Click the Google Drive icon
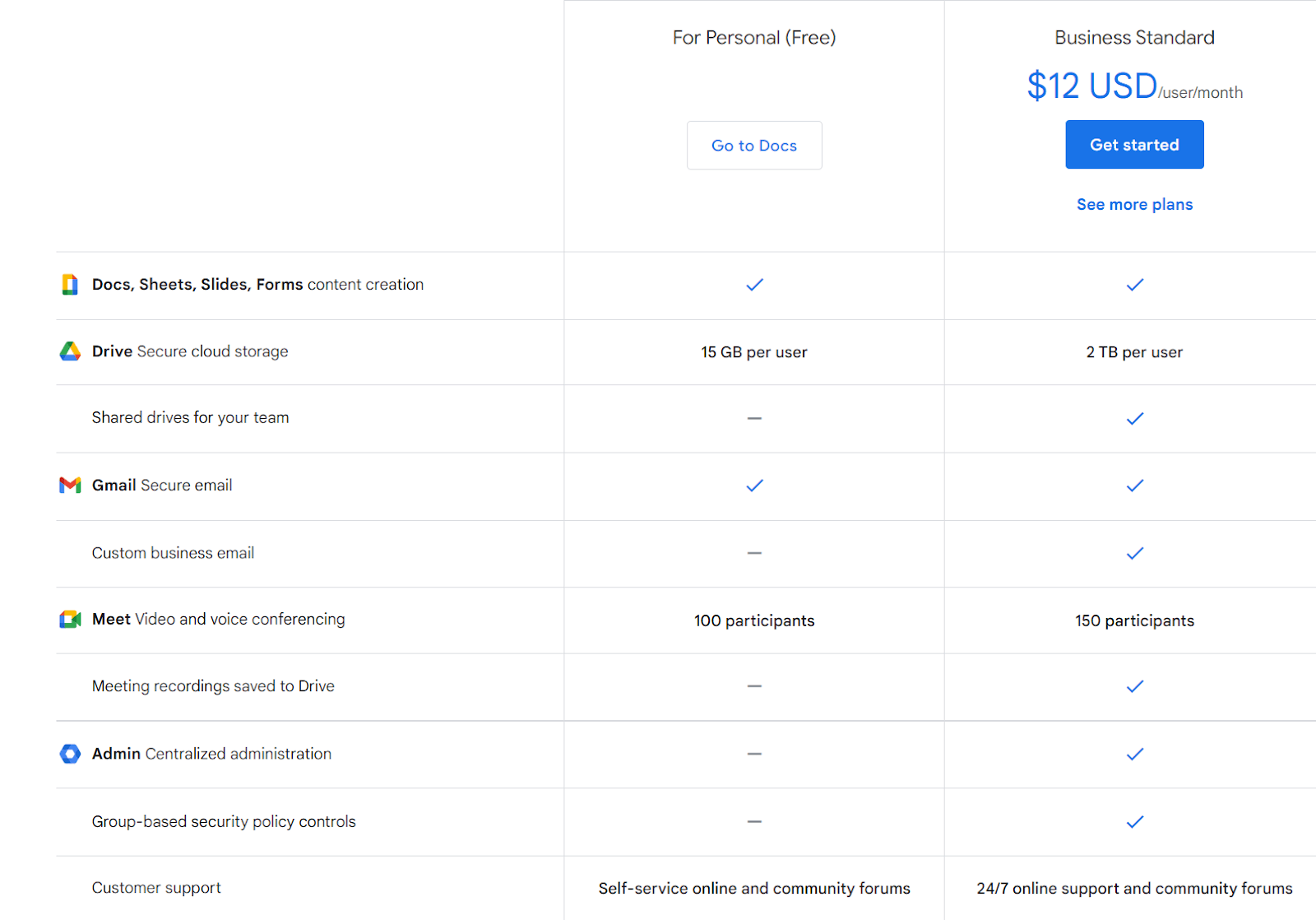1316x920 pixels. [x=70, y=351]
